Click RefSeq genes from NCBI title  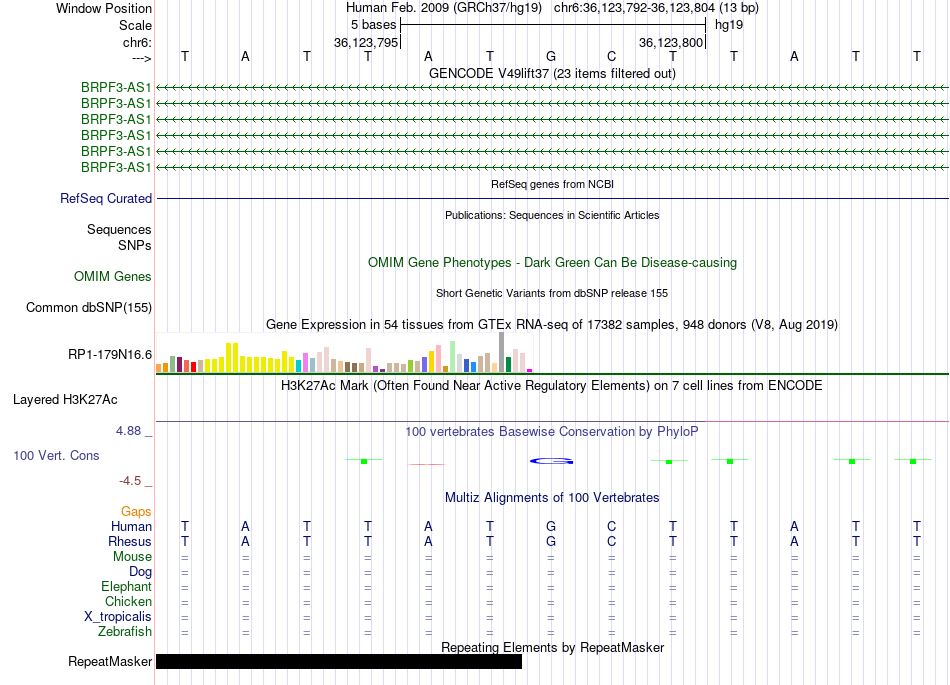553,184
